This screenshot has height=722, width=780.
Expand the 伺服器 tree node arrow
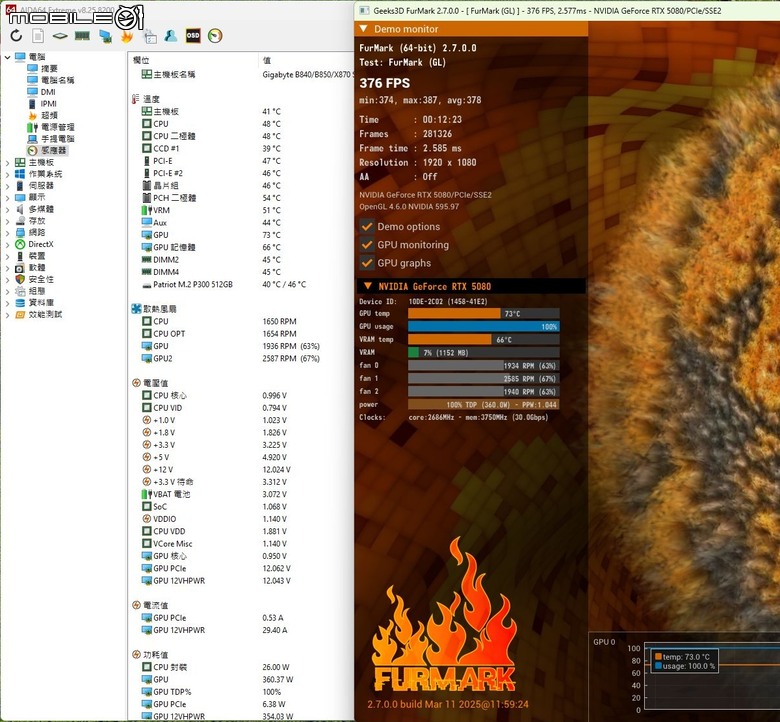coord(7,186)
